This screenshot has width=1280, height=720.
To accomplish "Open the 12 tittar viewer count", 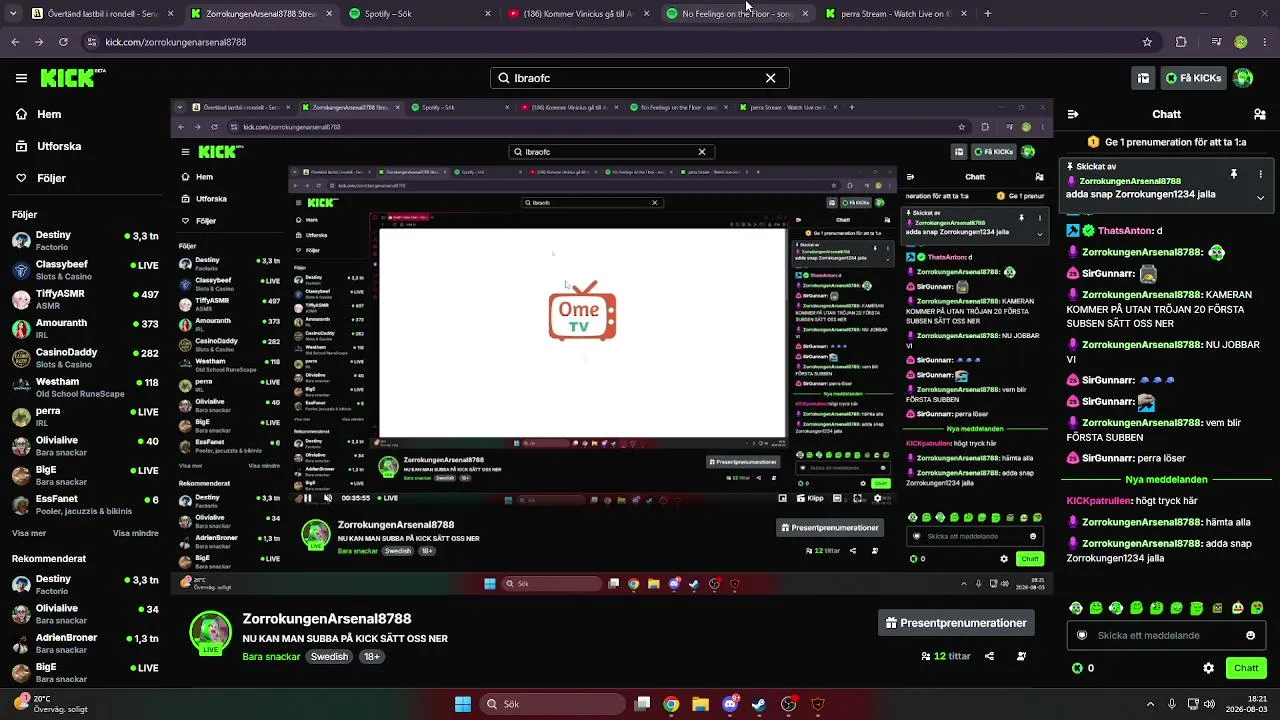I will click(x=946, y=656).
